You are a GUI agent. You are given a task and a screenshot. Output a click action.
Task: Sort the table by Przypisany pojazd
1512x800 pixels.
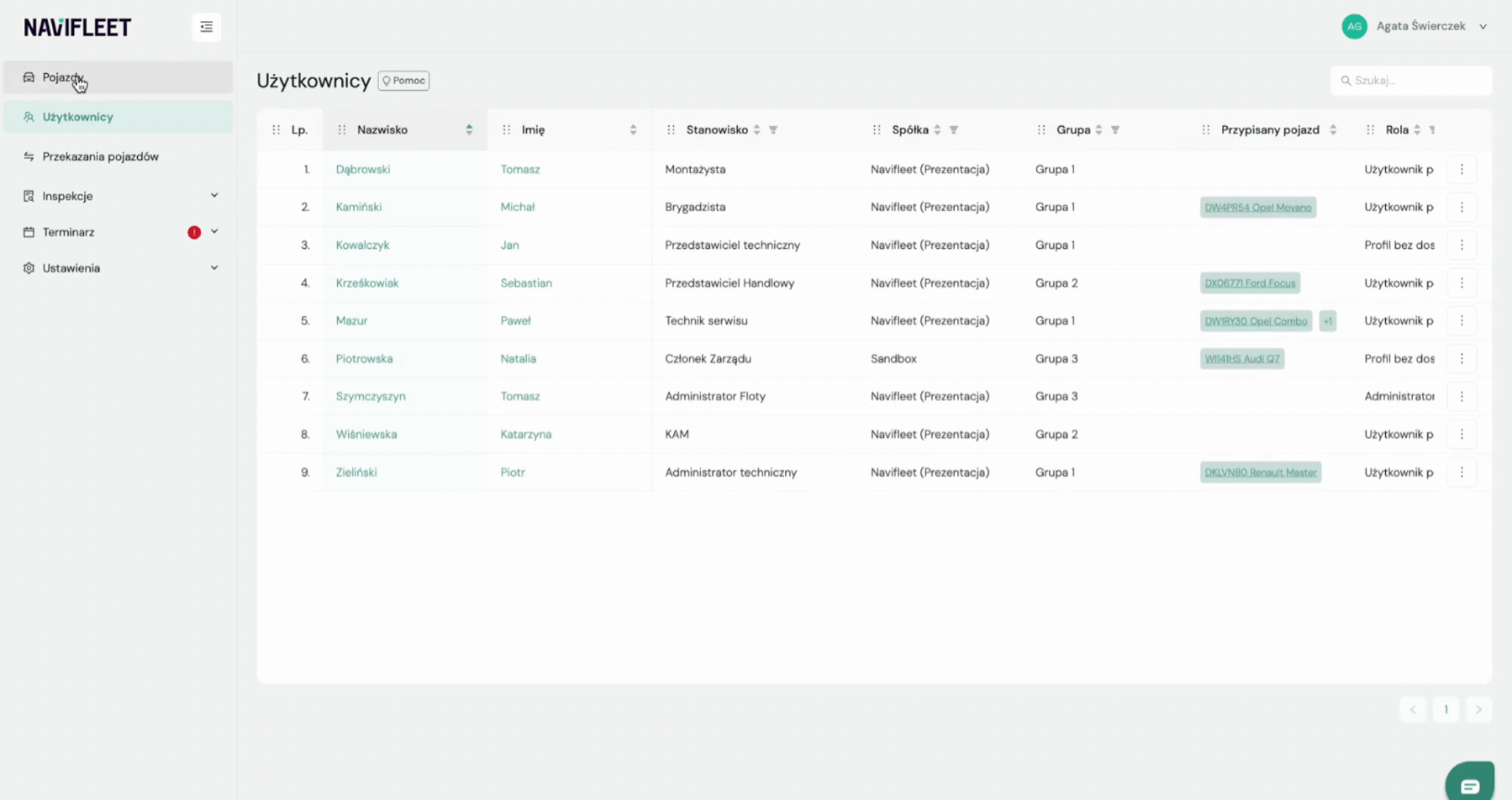point(1333,130)
